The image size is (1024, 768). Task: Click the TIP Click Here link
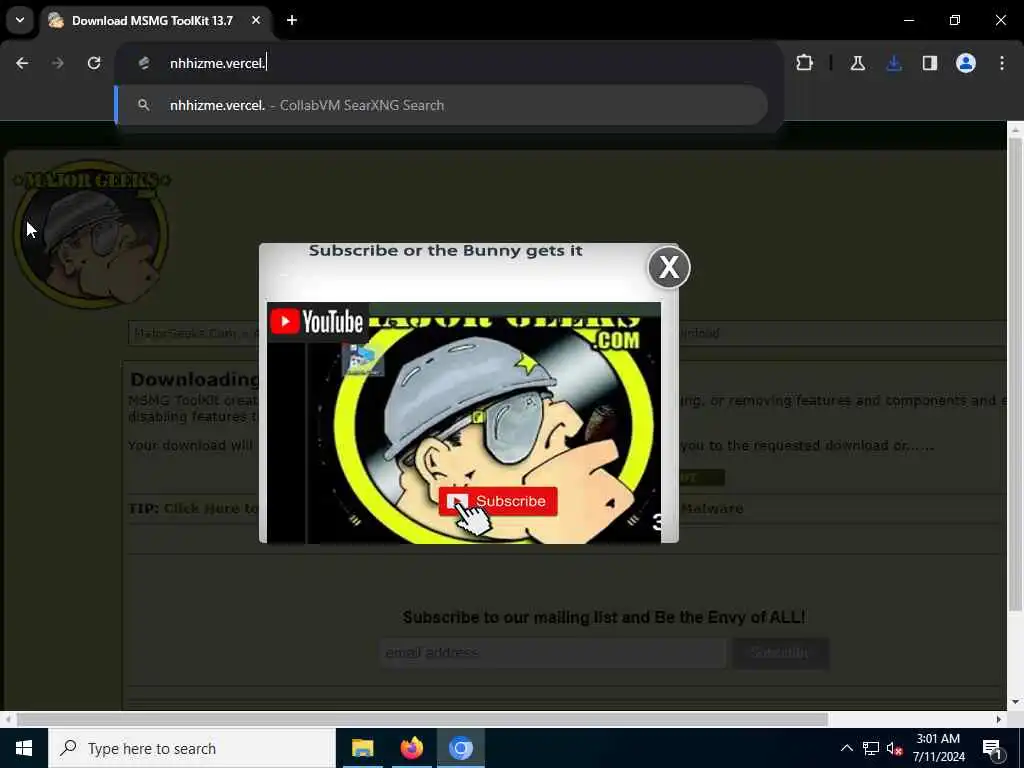tap(210, 508)
